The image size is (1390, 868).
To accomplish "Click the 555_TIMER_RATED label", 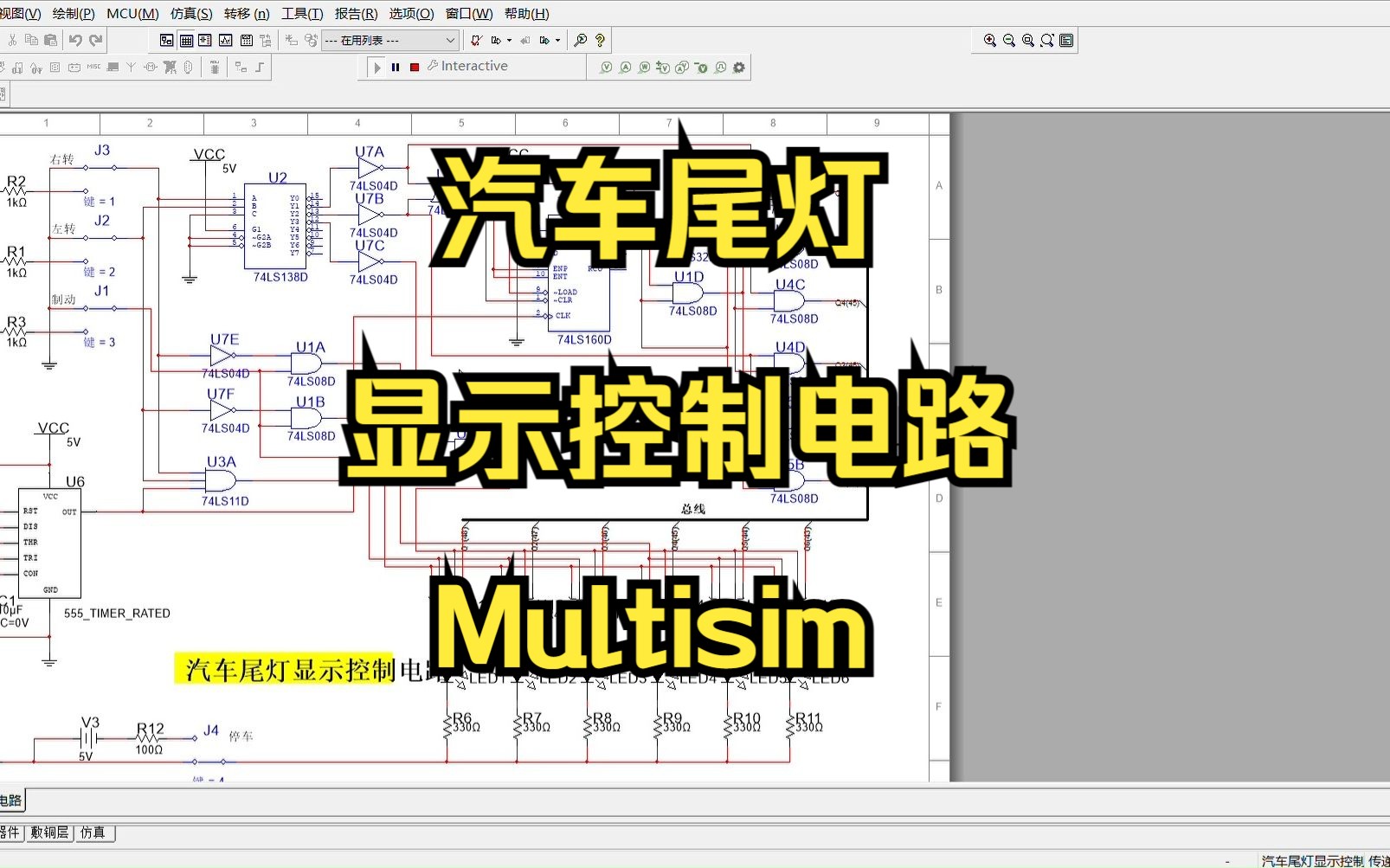I will pos(117,614).
